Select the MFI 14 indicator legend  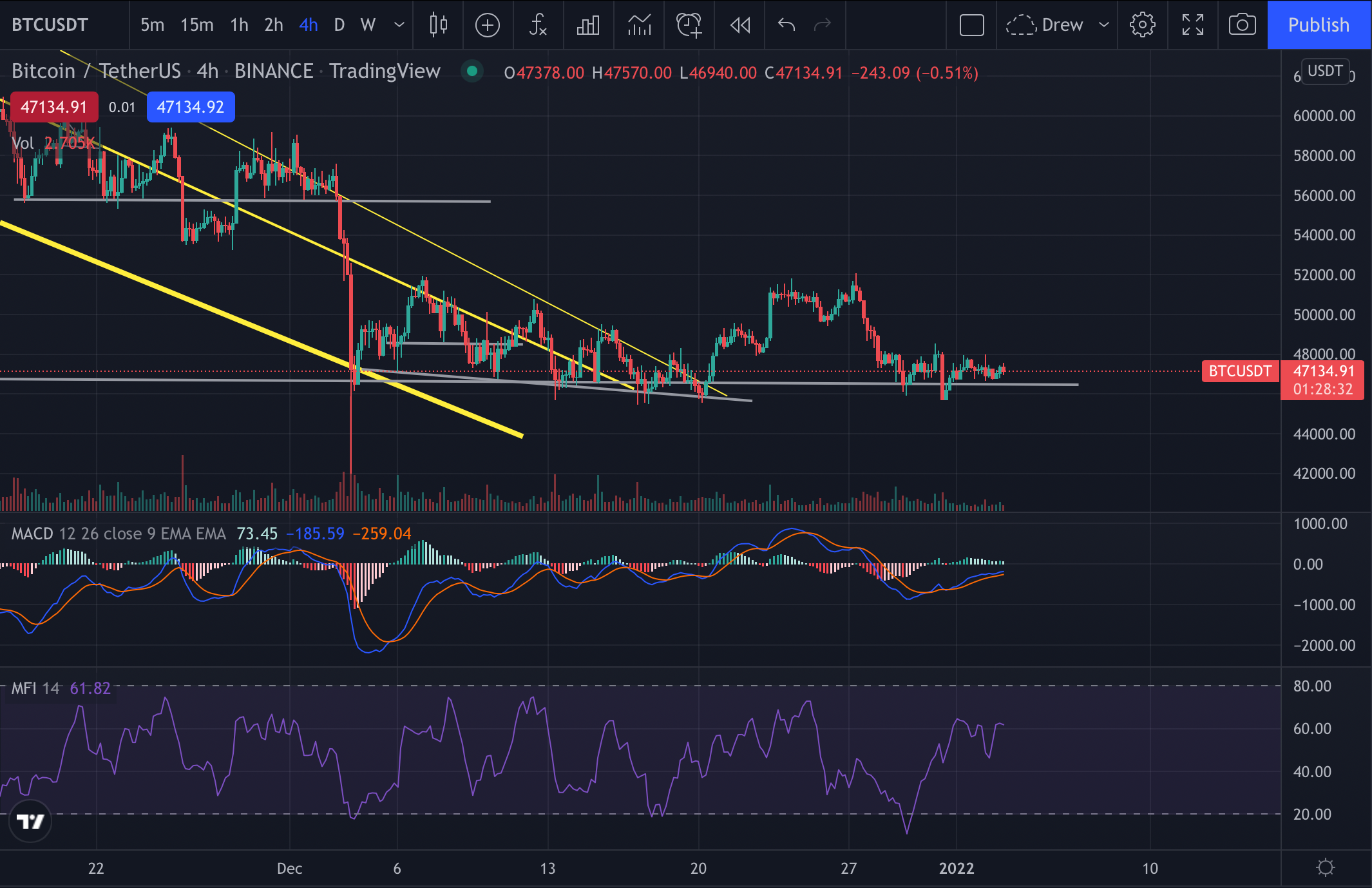point(35,688)
